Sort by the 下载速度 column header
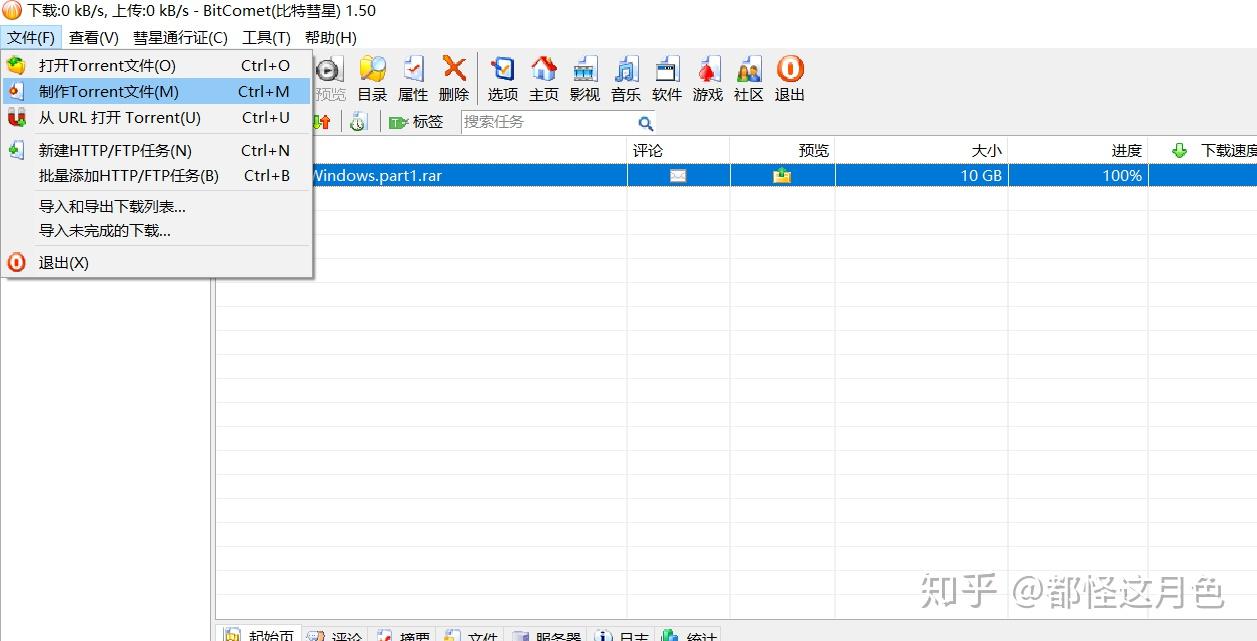Screen dimensions: 1257x641 [x=1203, y=151]
